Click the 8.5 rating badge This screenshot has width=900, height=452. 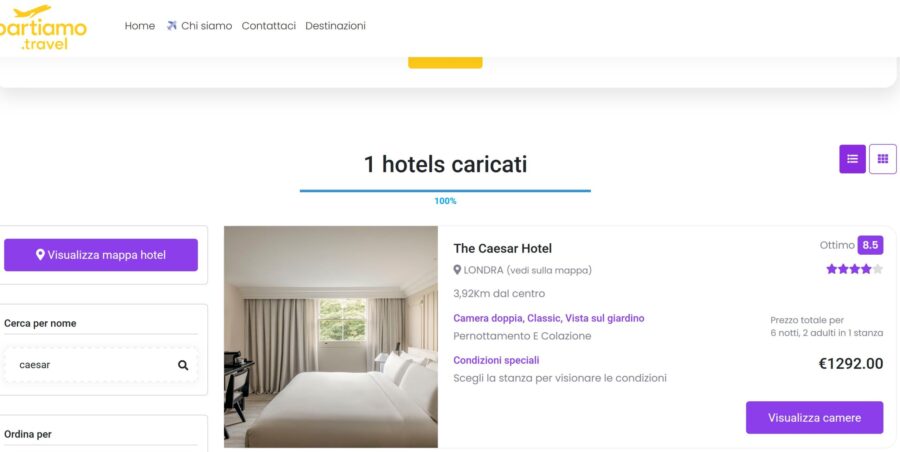(x=870, y=245)
